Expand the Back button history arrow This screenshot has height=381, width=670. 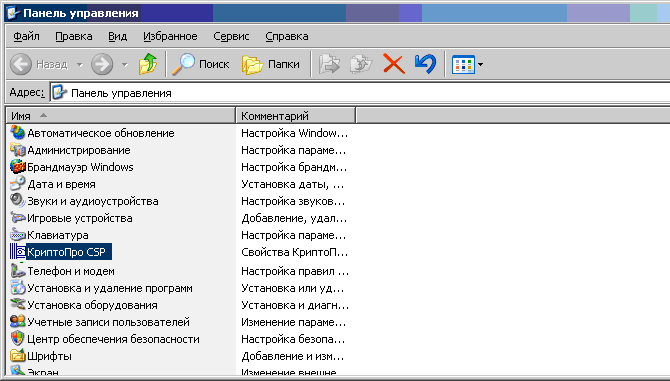click(79, 64)
